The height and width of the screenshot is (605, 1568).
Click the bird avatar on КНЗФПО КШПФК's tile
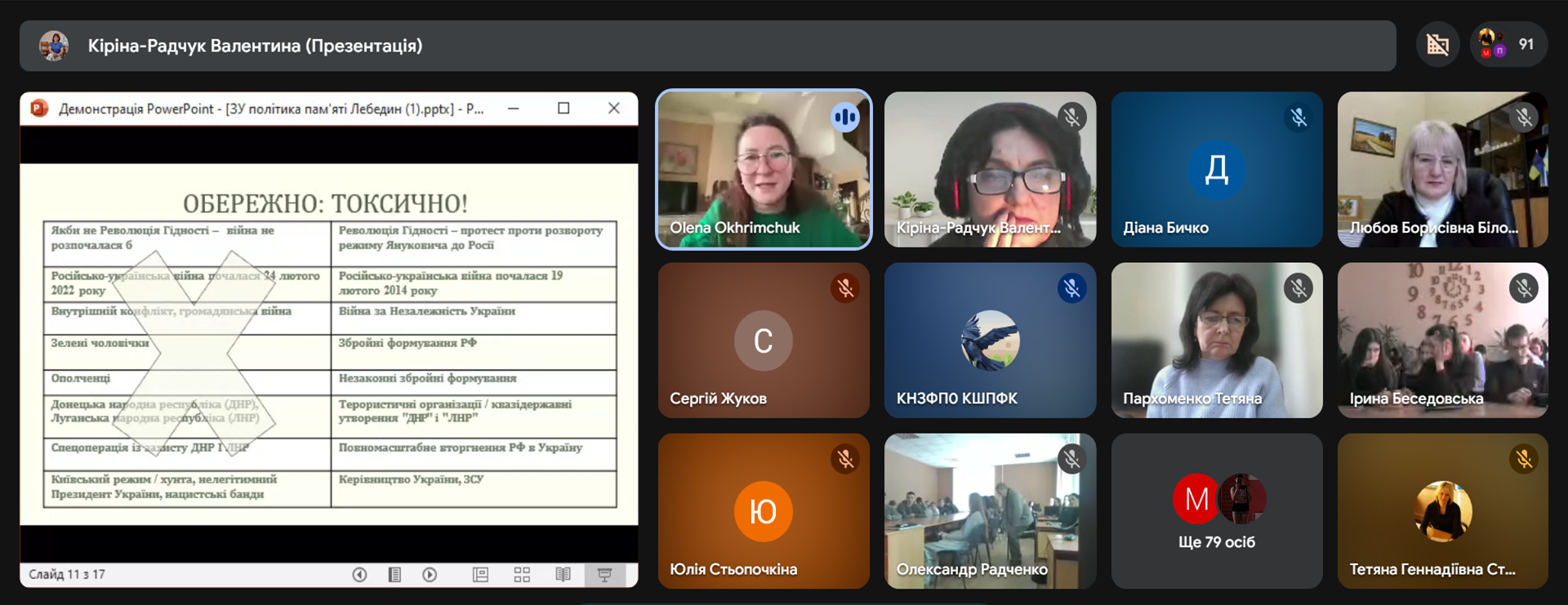pos(990,340)
